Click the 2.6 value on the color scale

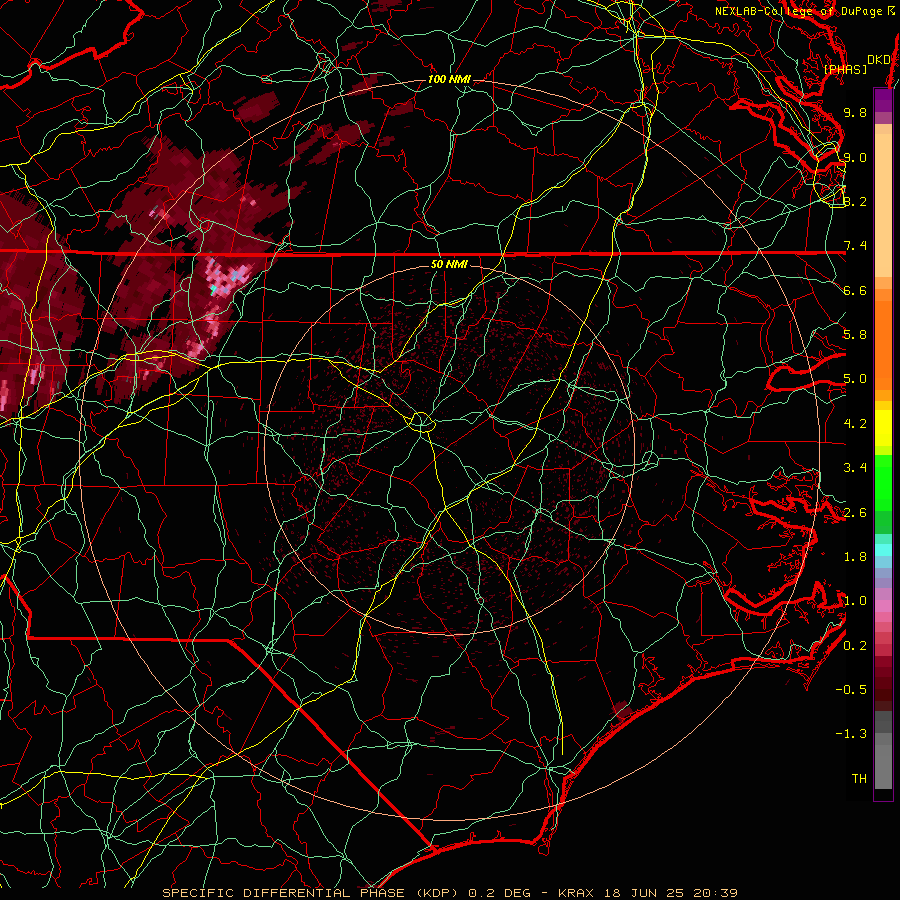point(855,513)
